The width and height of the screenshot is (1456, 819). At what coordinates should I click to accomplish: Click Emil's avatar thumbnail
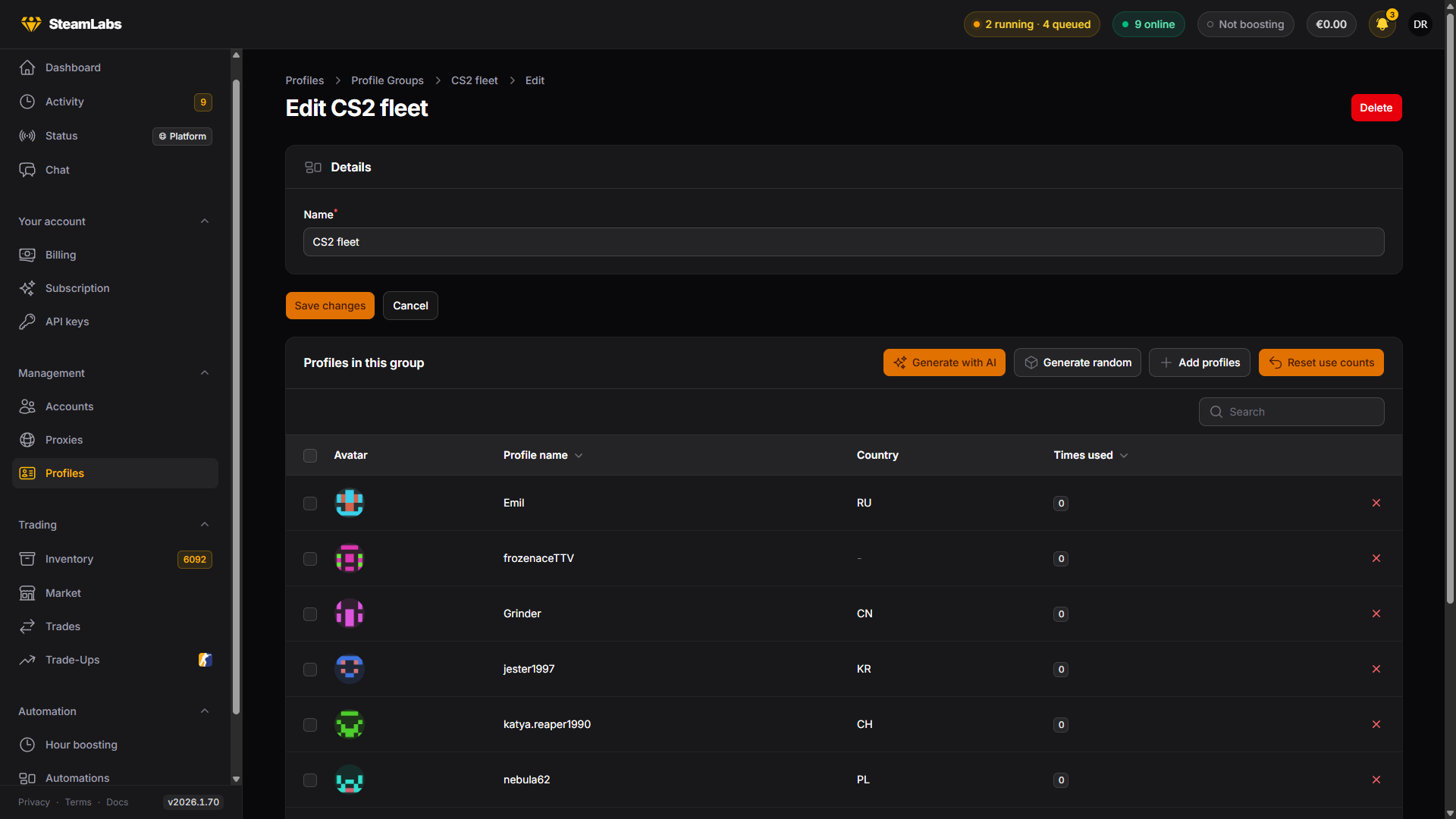(x=350, y=503)
